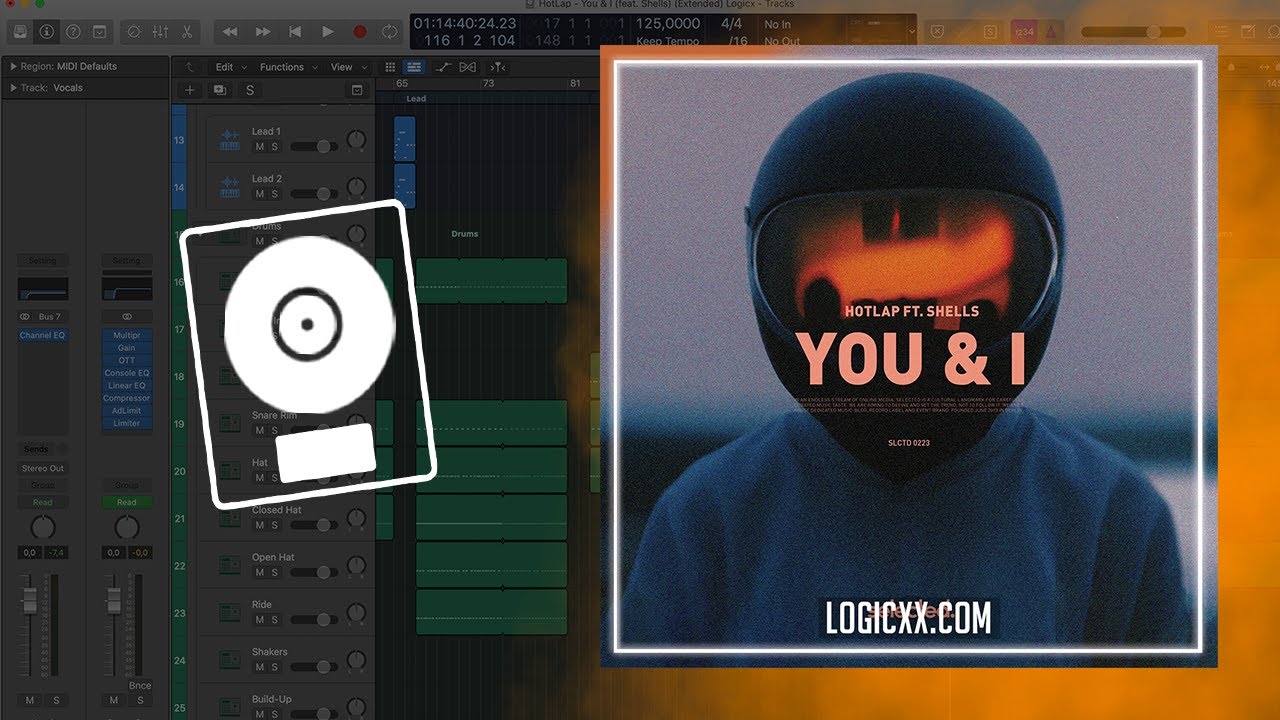
Task: Click the Shakers pan knob
Action: click(356, 661)
